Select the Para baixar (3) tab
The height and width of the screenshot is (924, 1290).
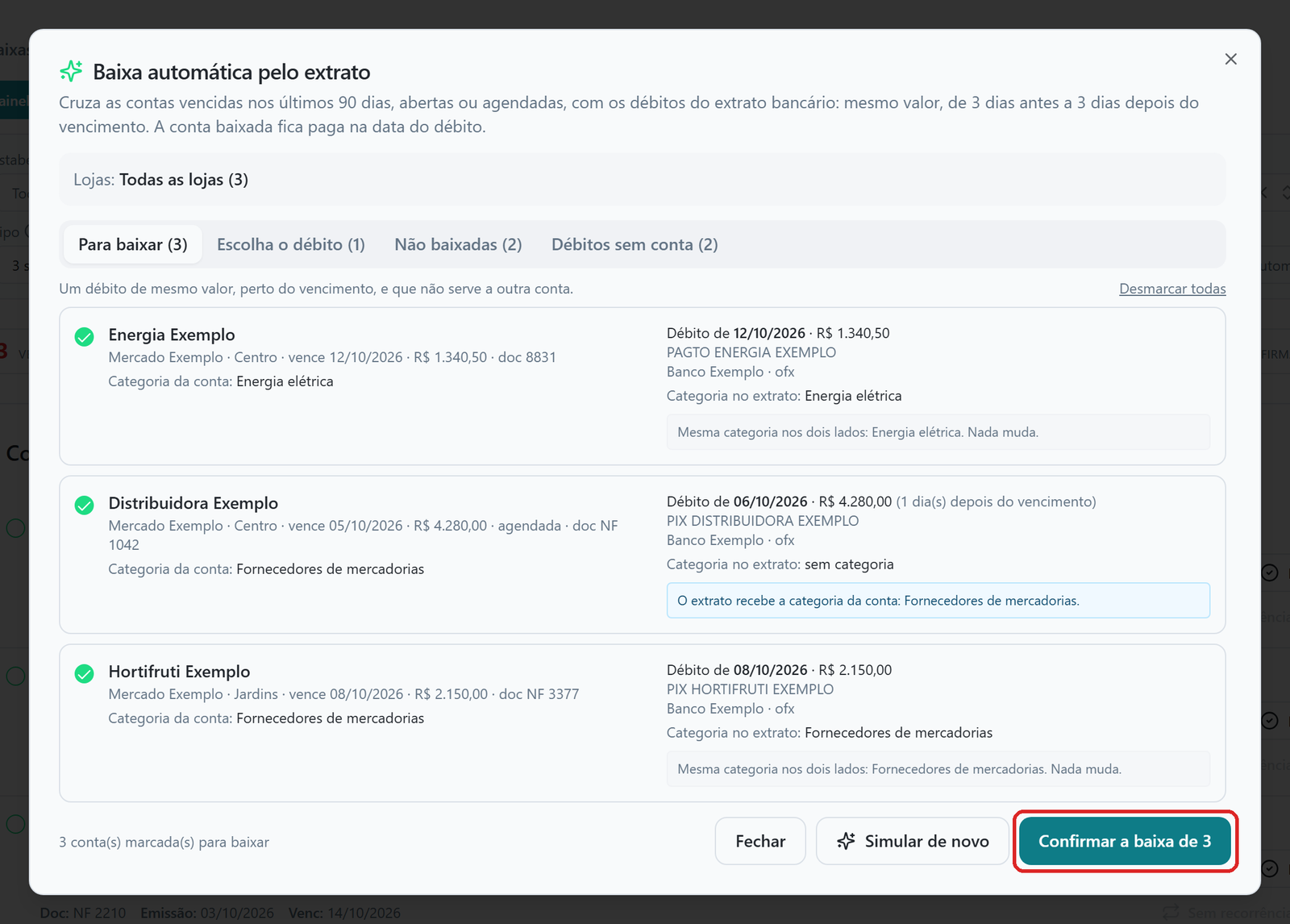click(133, 244)
